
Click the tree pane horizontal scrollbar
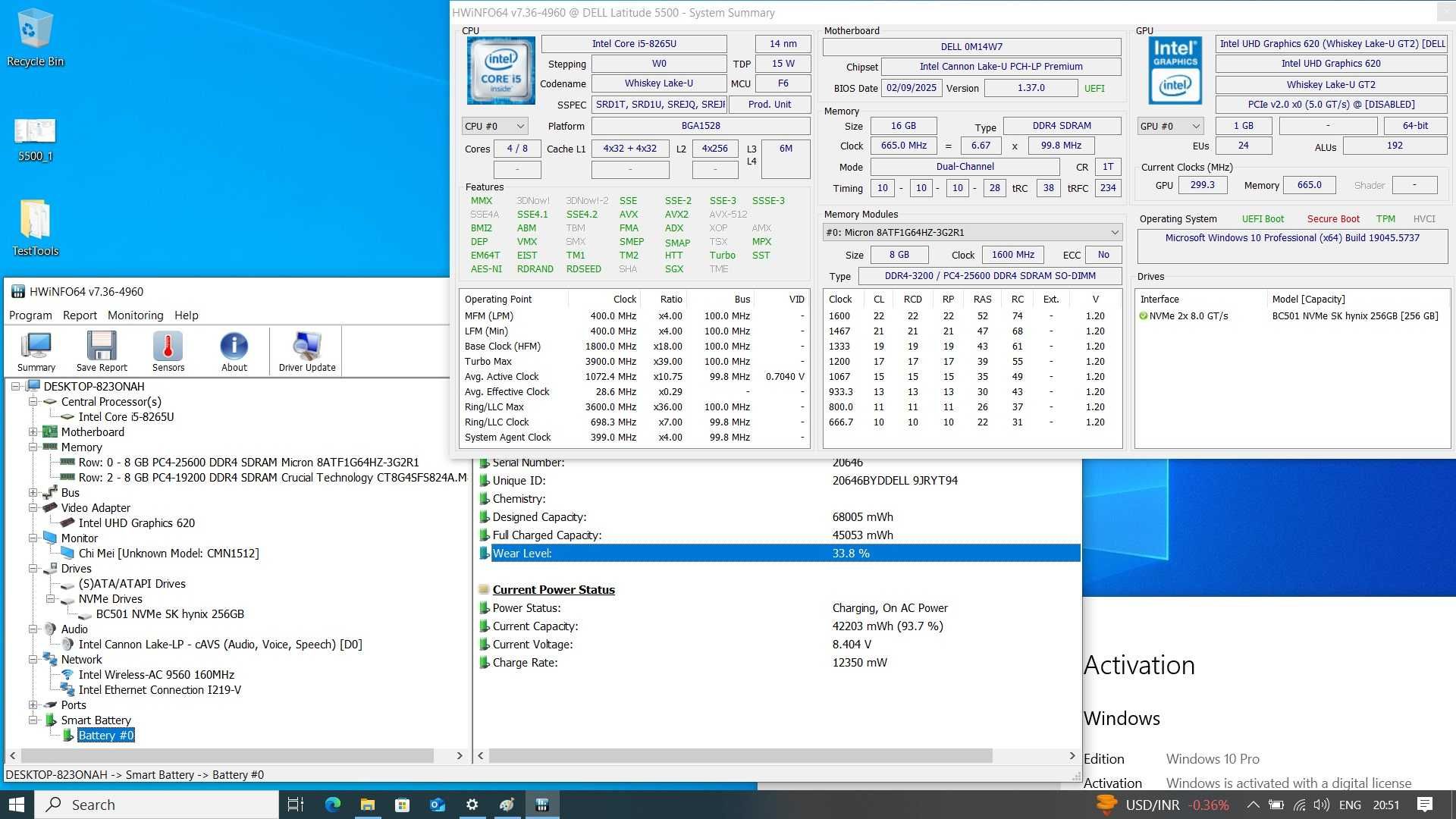[x=227, y=755]
